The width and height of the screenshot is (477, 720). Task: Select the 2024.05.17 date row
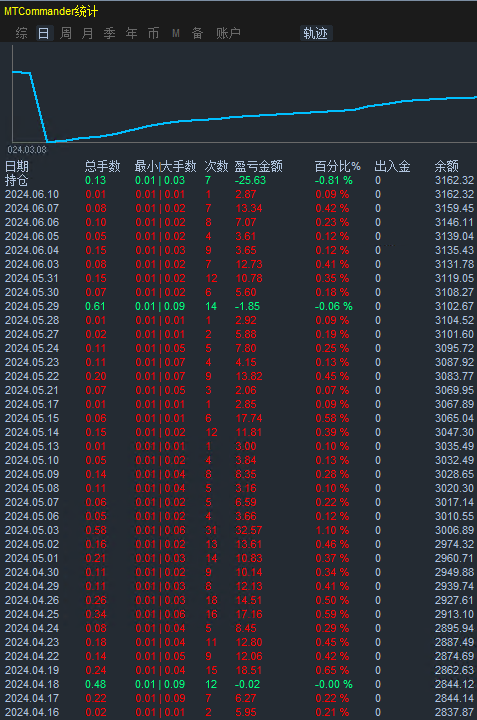[x=238, y=404]
